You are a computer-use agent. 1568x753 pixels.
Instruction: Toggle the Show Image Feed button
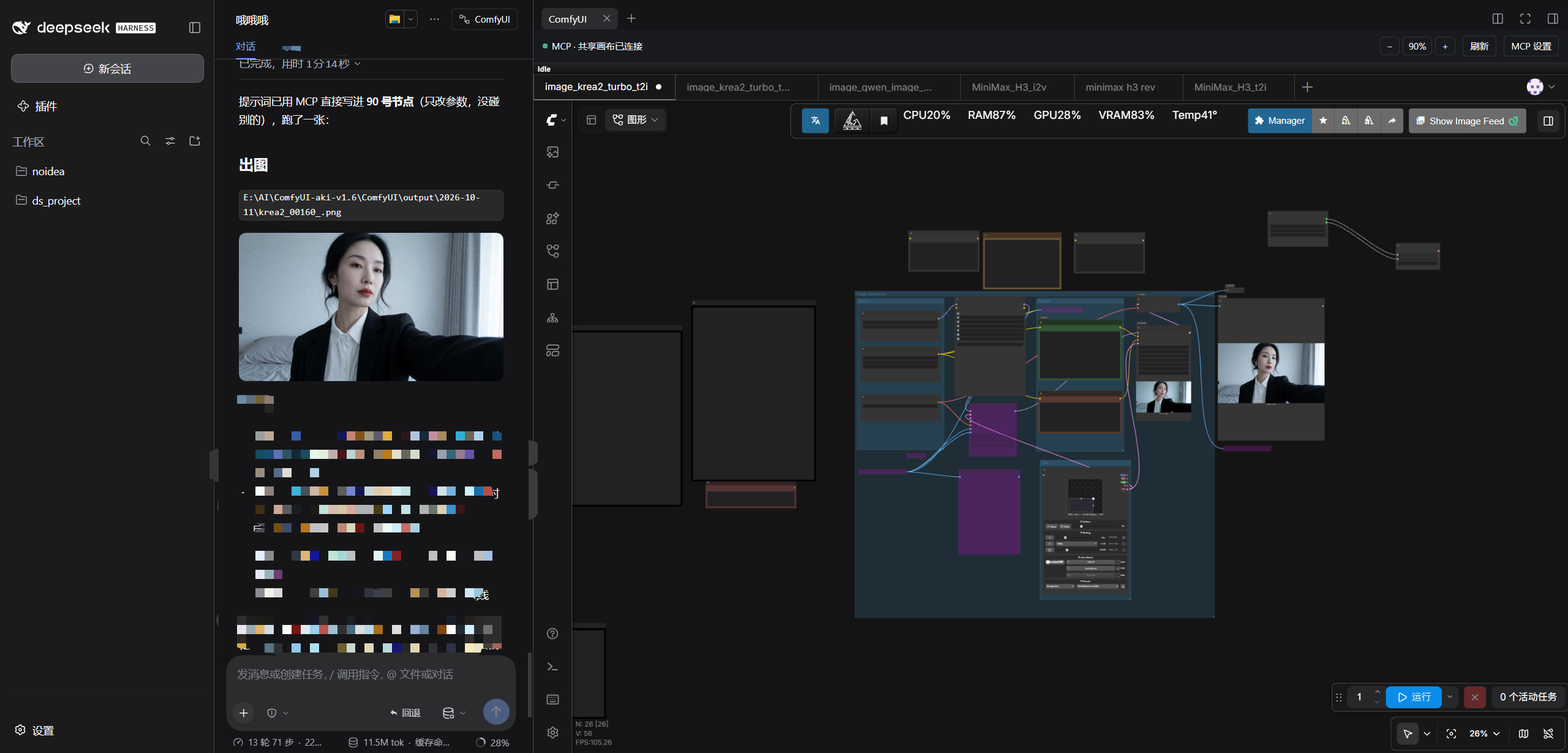coord(1467,121)
